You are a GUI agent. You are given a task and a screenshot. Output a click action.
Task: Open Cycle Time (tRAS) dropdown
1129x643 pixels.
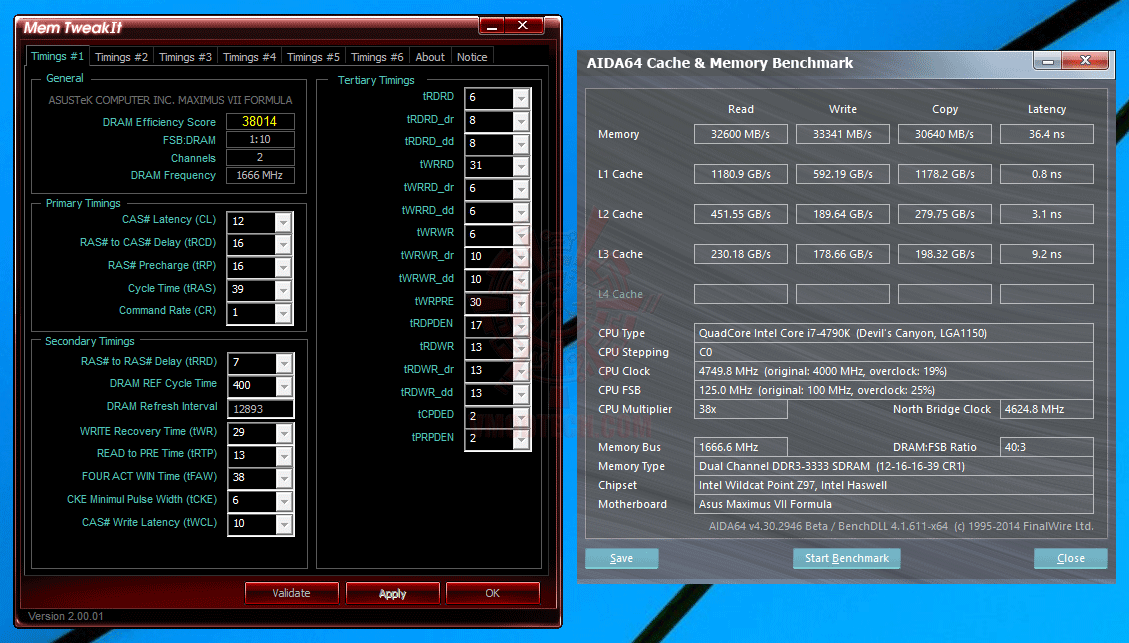[283, 290]
